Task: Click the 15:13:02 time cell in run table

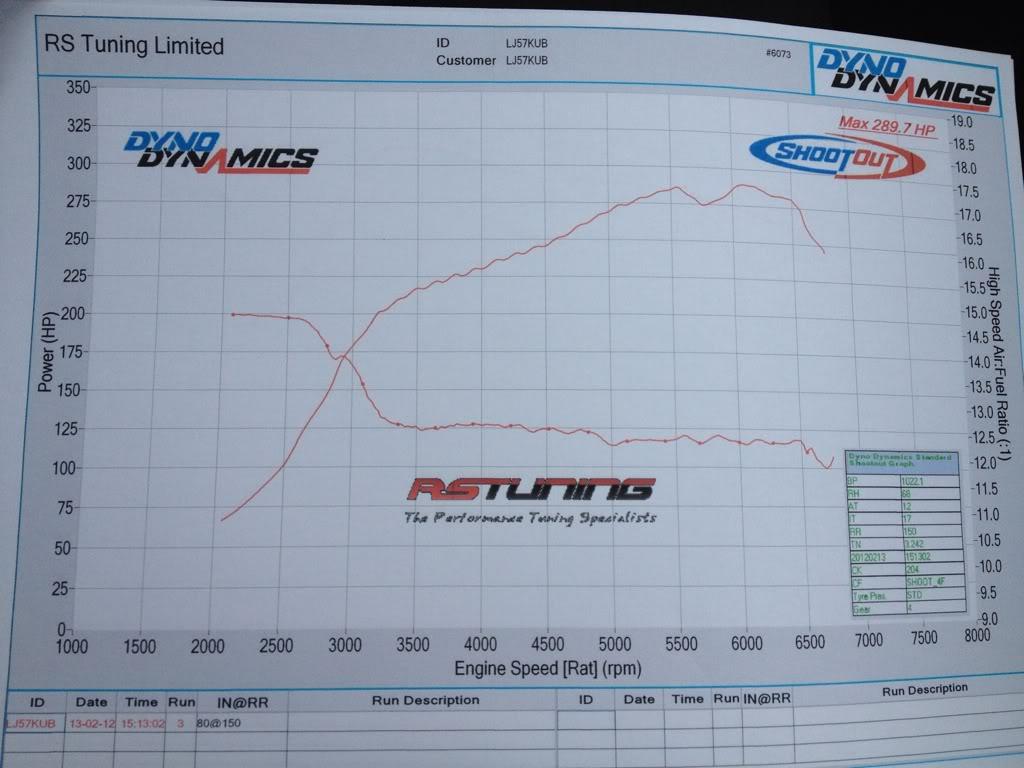Action: [x=141, y=724]
